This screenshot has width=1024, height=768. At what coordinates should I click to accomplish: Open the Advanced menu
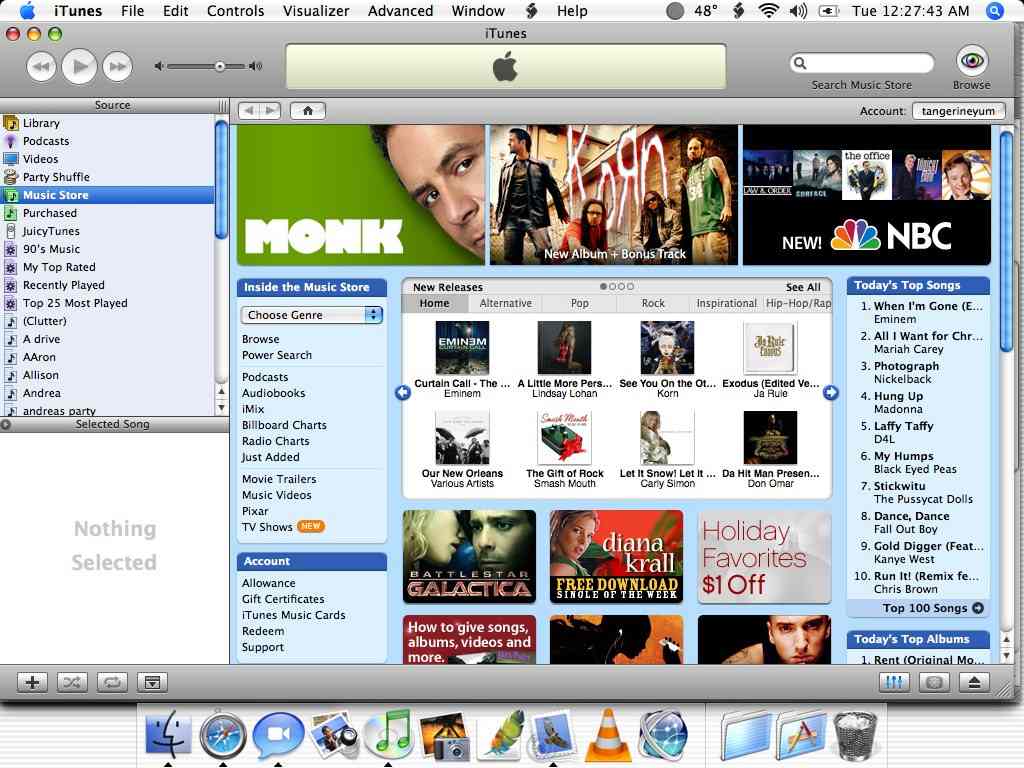click(400, 11)
